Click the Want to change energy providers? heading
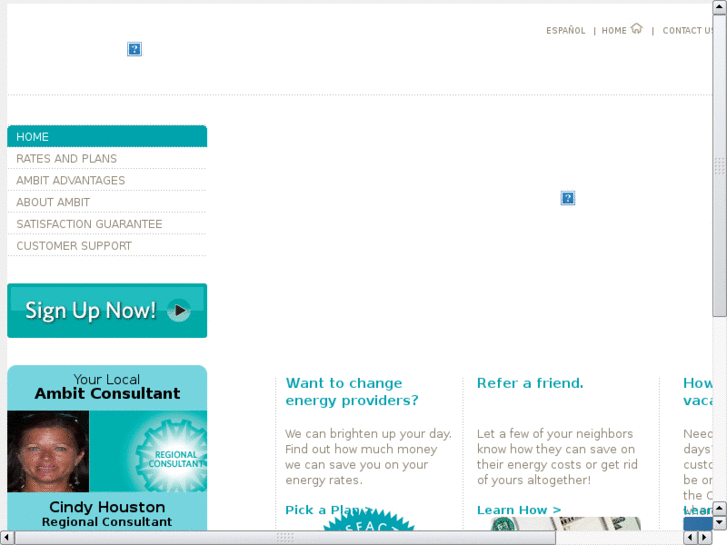 click(x=352, y=391)
